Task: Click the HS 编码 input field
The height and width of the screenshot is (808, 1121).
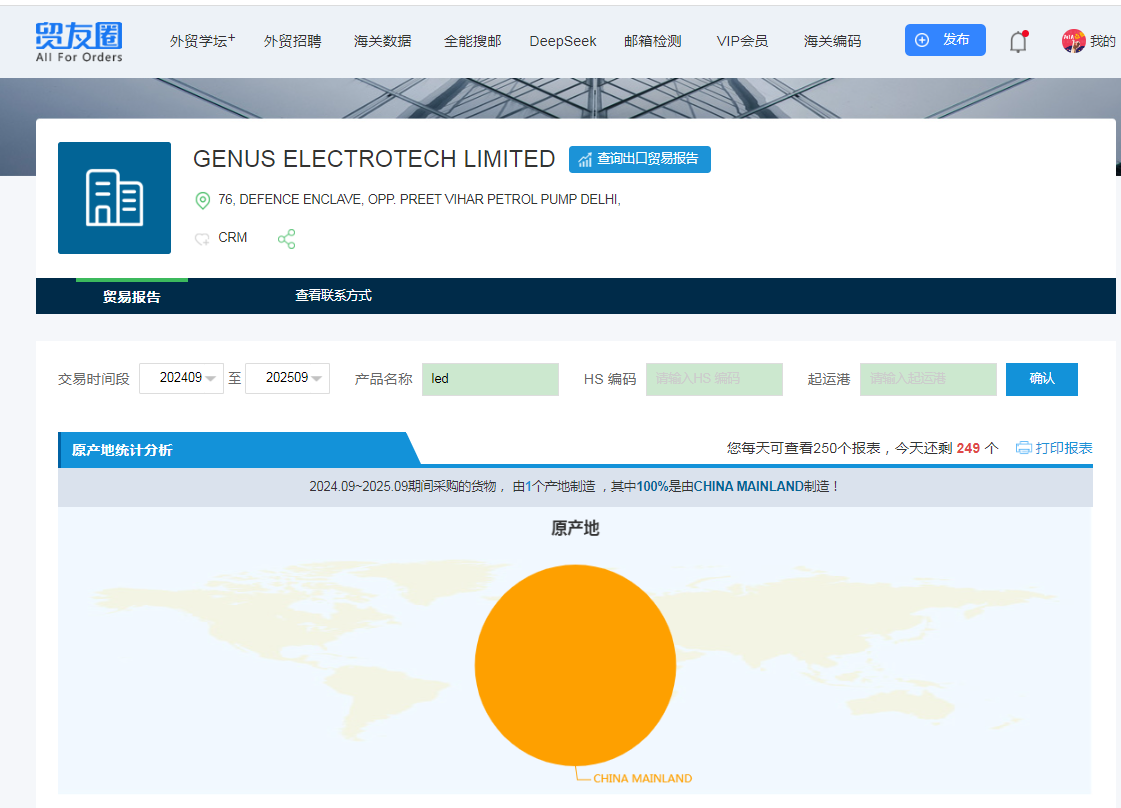Action: 714,379
